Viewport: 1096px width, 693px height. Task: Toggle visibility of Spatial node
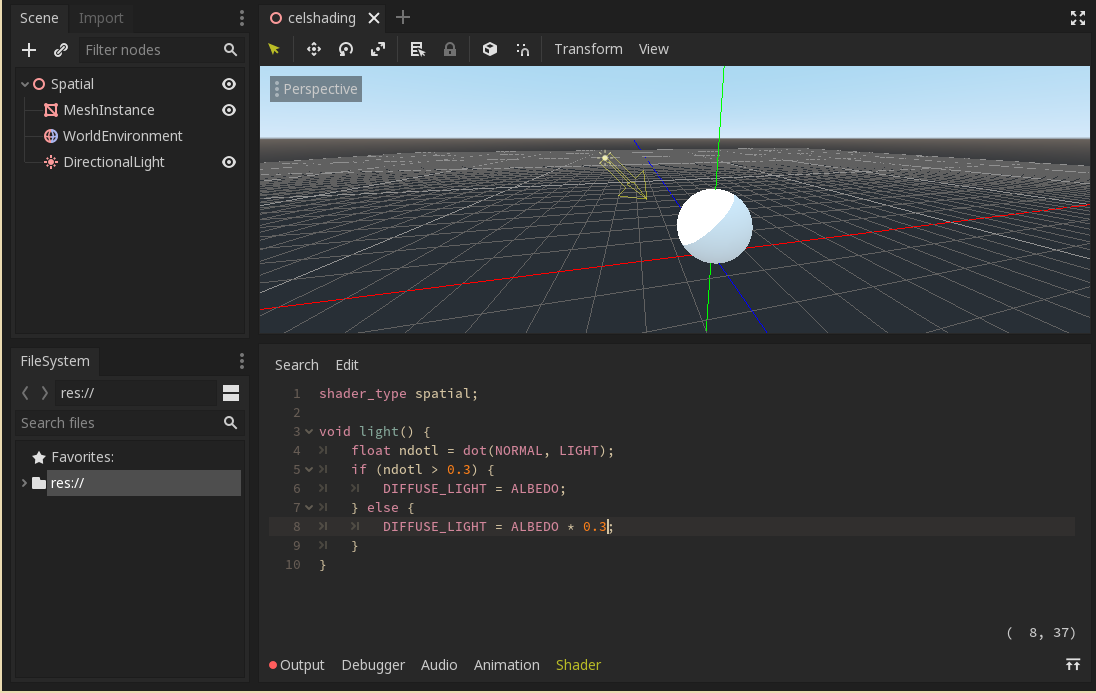tap(229, 84)
